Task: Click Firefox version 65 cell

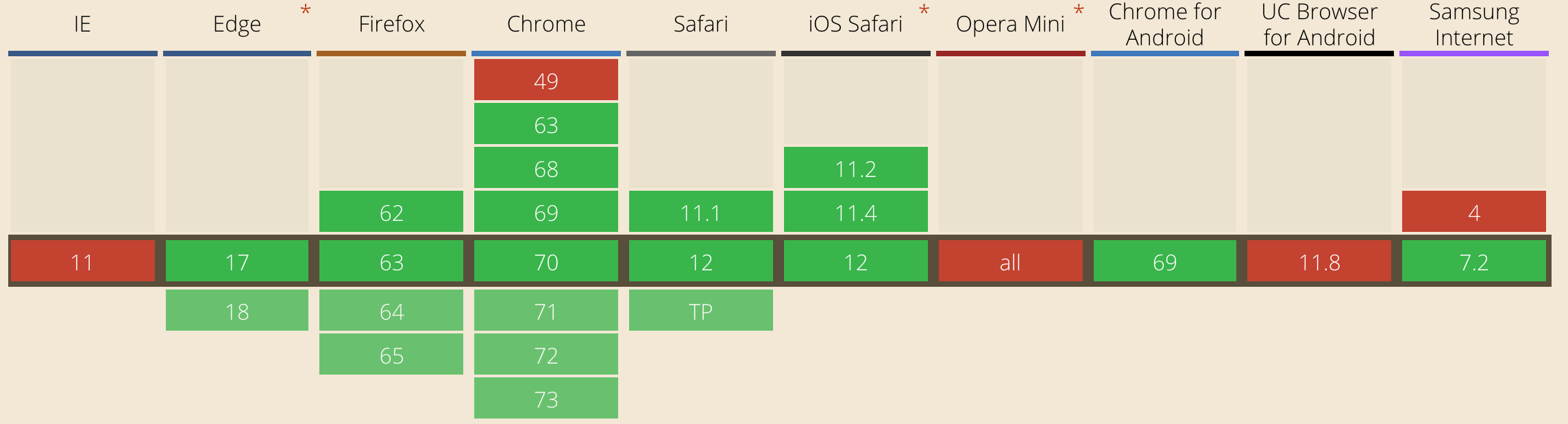Action: click(391, 355)
